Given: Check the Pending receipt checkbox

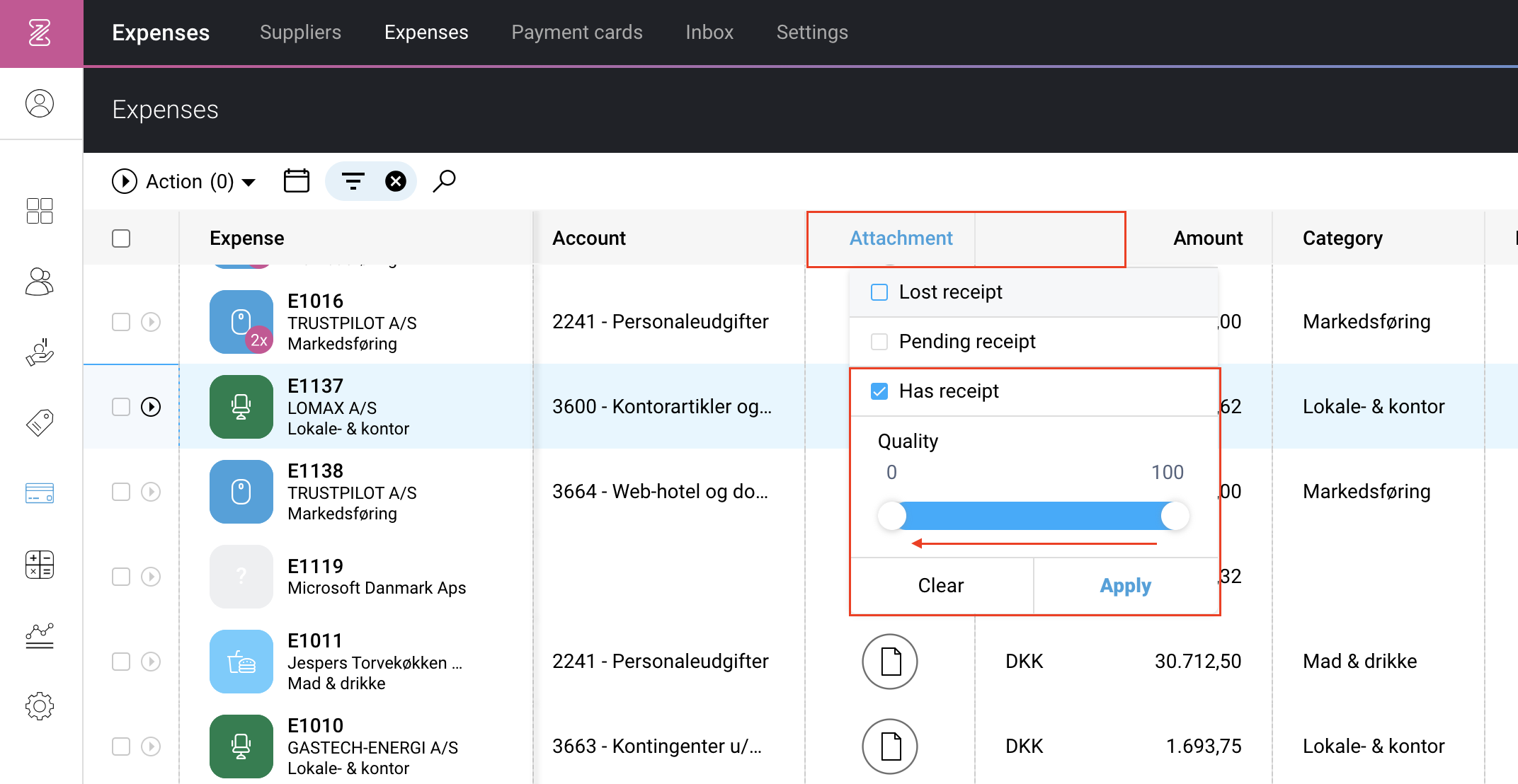Looking at the screenshot, I should click(x=879, y=342).
